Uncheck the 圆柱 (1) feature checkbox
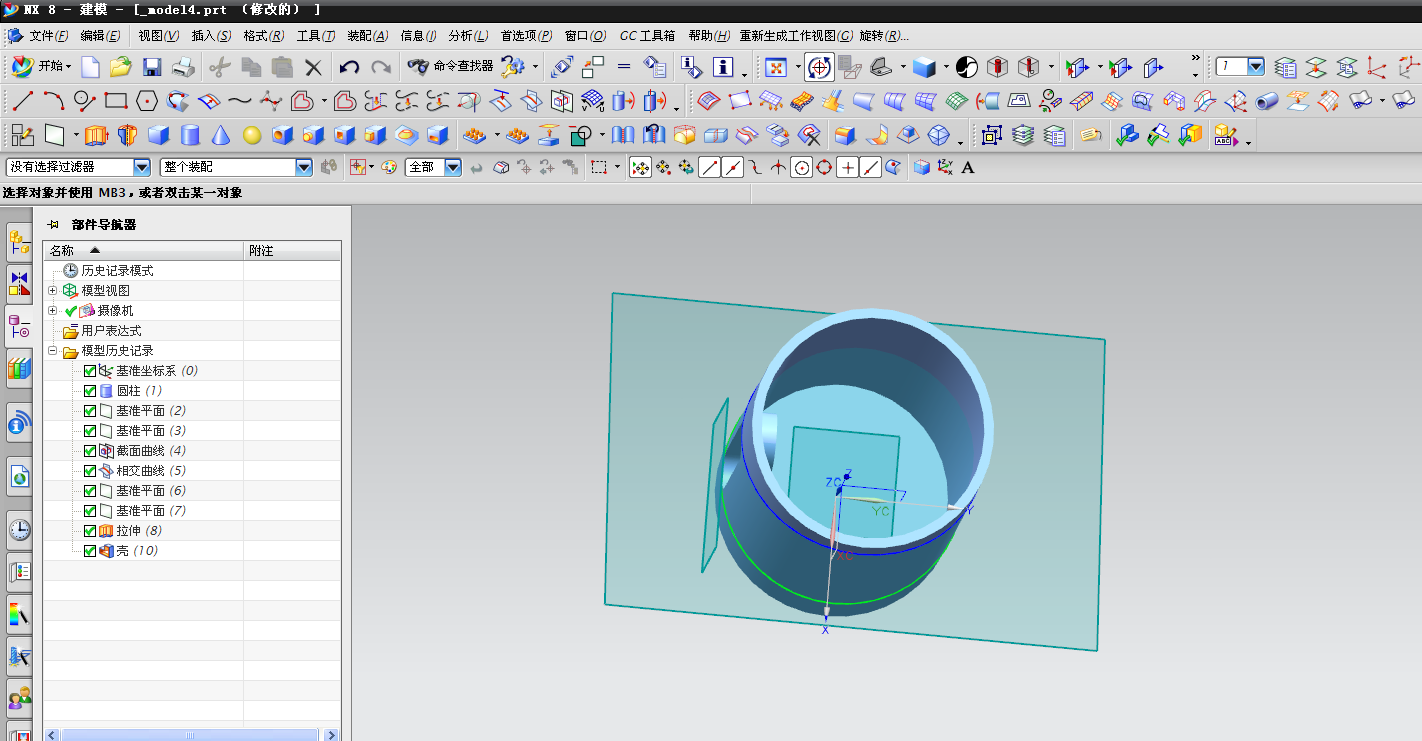This screenshot has height=741, width=1422. [x=90, y=391]
